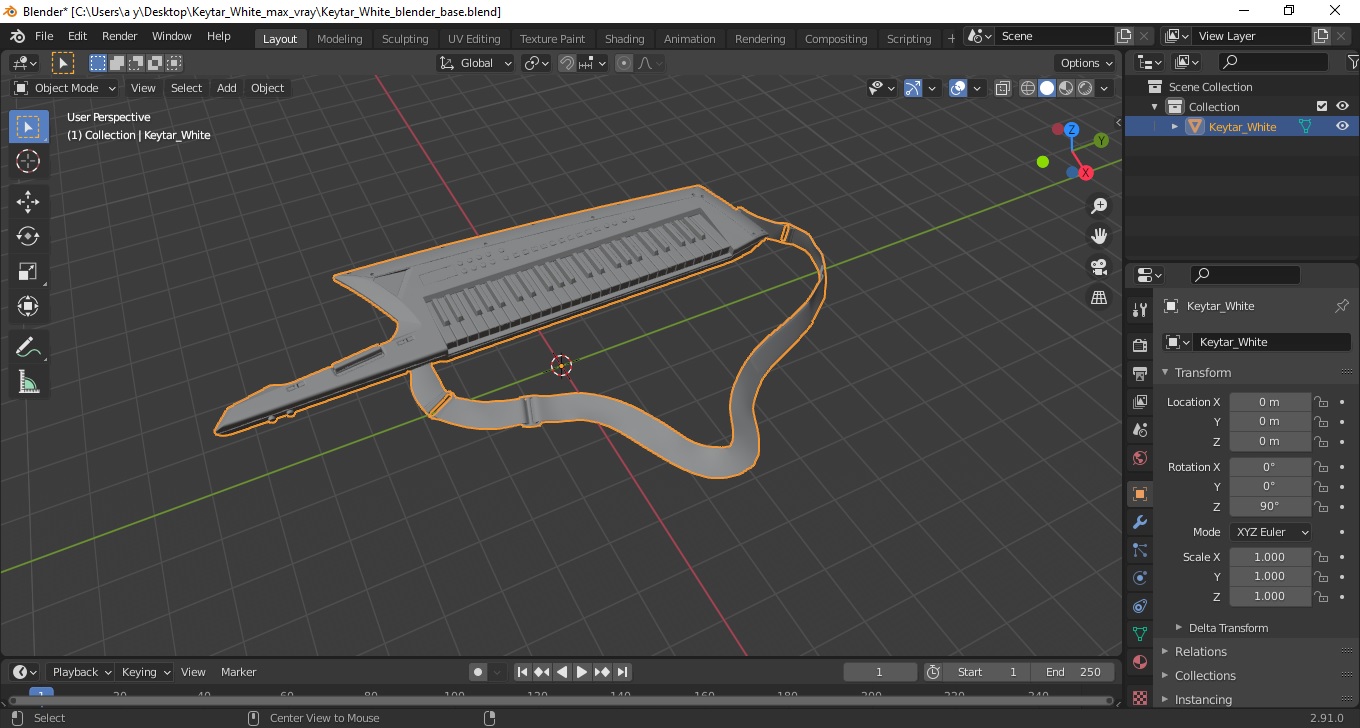Hide Keytar_White with its eye icon

1342,126
